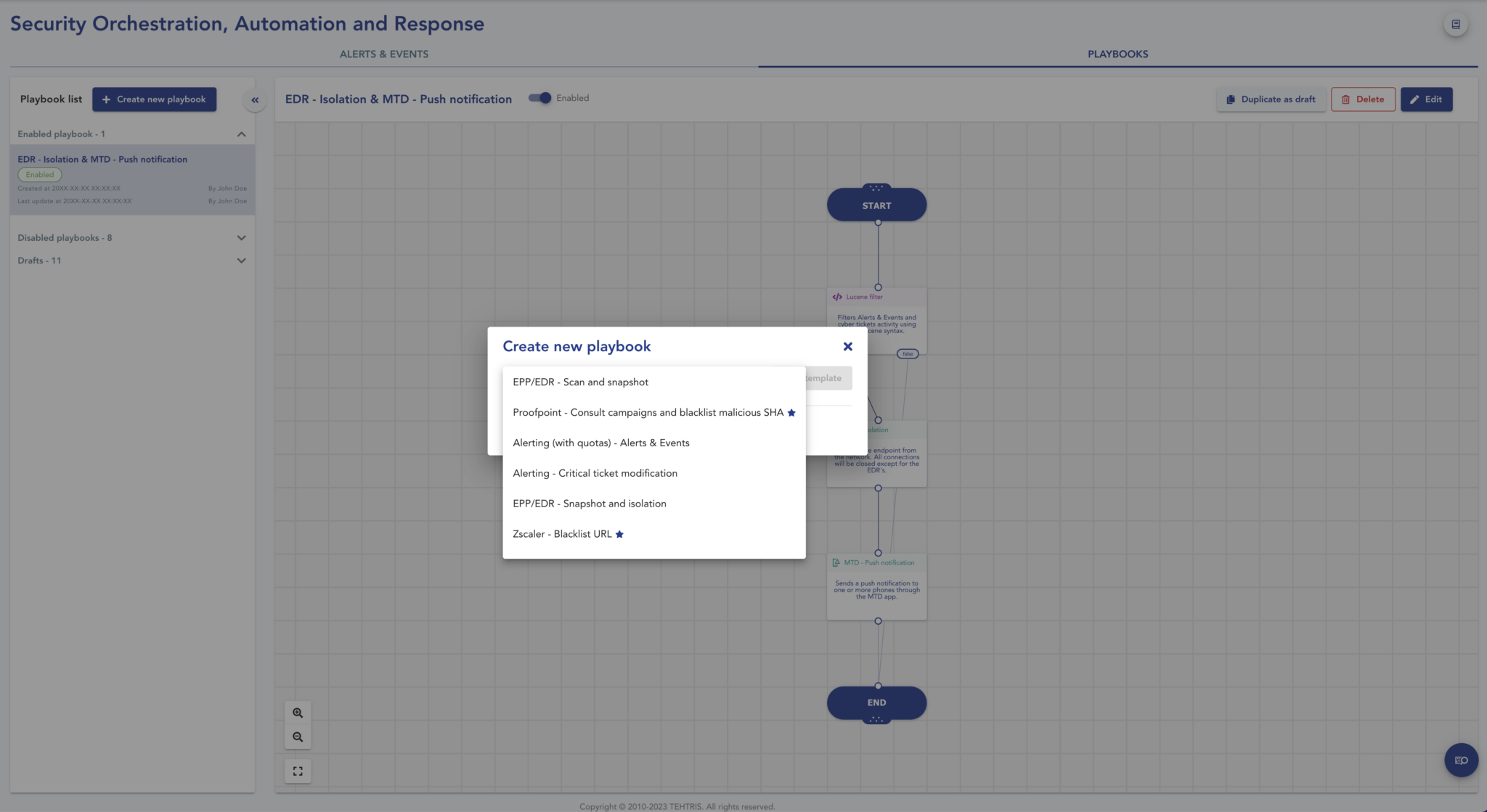The width and height of the screenshot is (1487, 812).
Task: Expand the Disabled playbooks section
Action: click(x=241, y=237)
